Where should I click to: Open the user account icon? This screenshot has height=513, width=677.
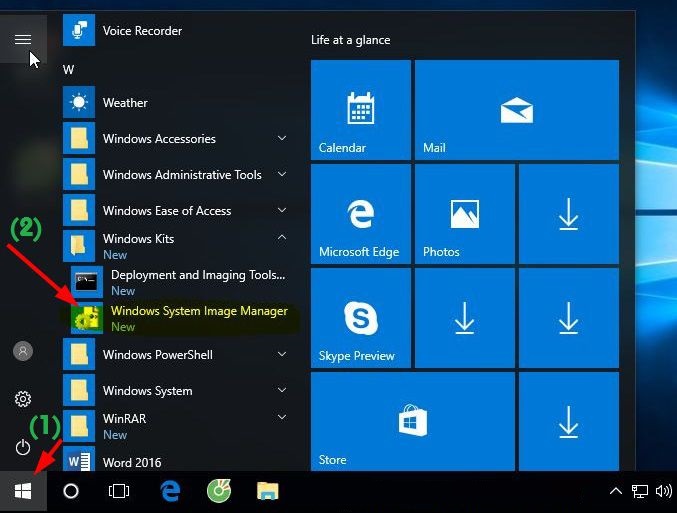[x=23, y=351]
